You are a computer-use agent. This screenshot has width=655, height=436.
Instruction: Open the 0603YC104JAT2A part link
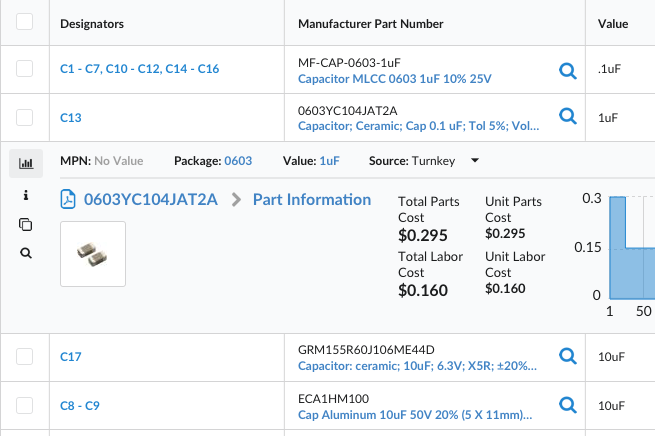pos(150,200)
